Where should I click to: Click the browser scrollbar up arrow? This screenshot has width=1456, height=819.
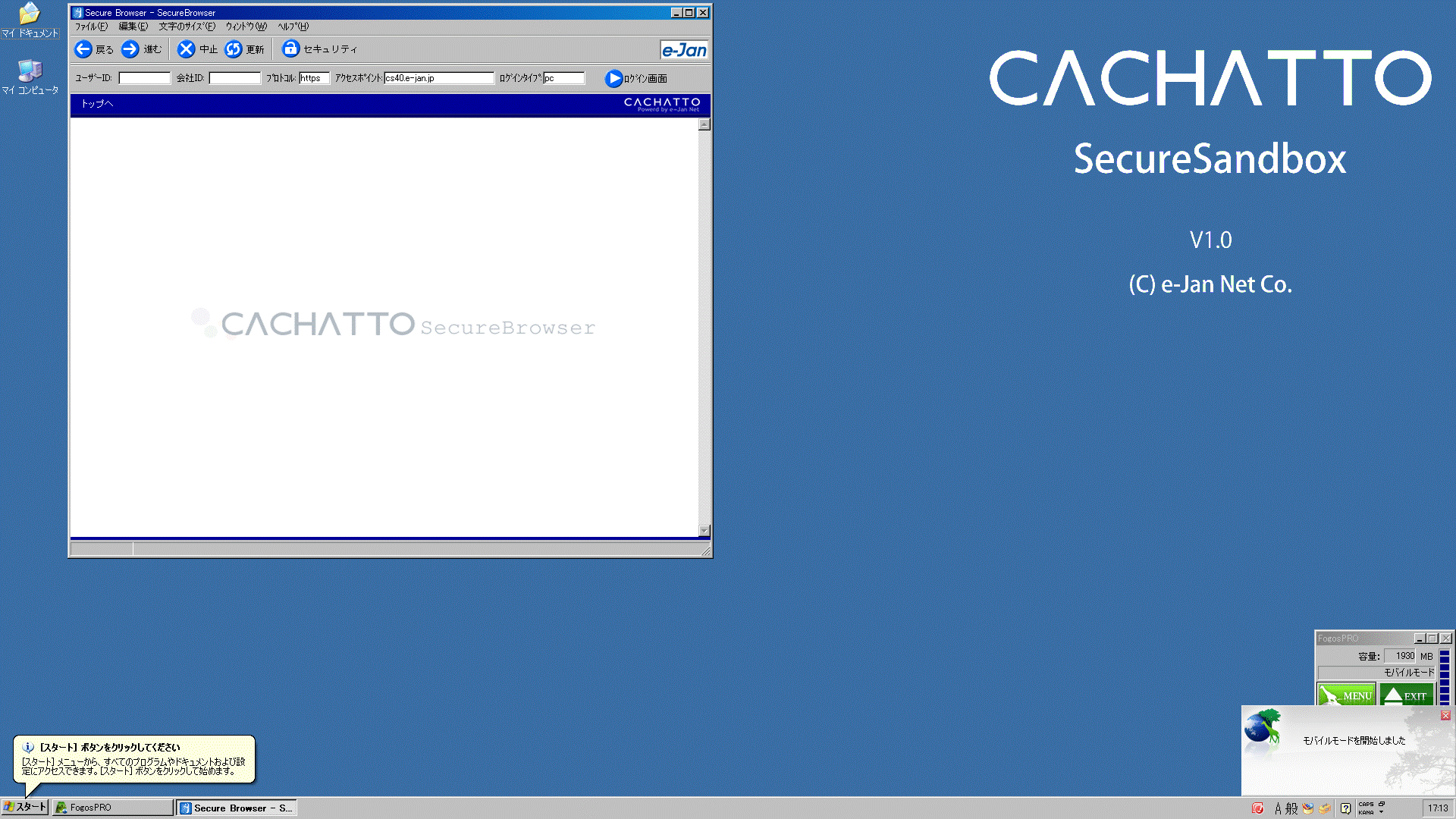point(704,124)
